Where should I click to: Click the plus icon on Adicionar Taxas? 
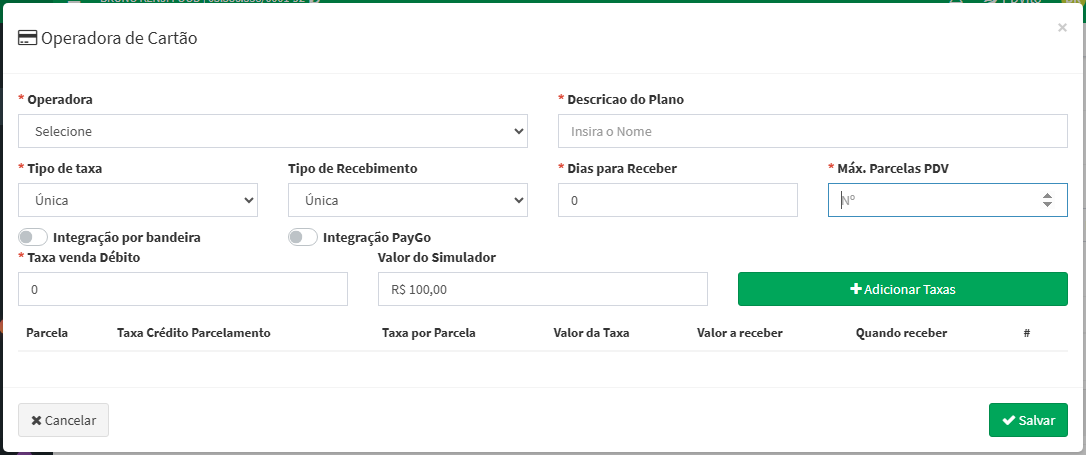tap(855, 289)
